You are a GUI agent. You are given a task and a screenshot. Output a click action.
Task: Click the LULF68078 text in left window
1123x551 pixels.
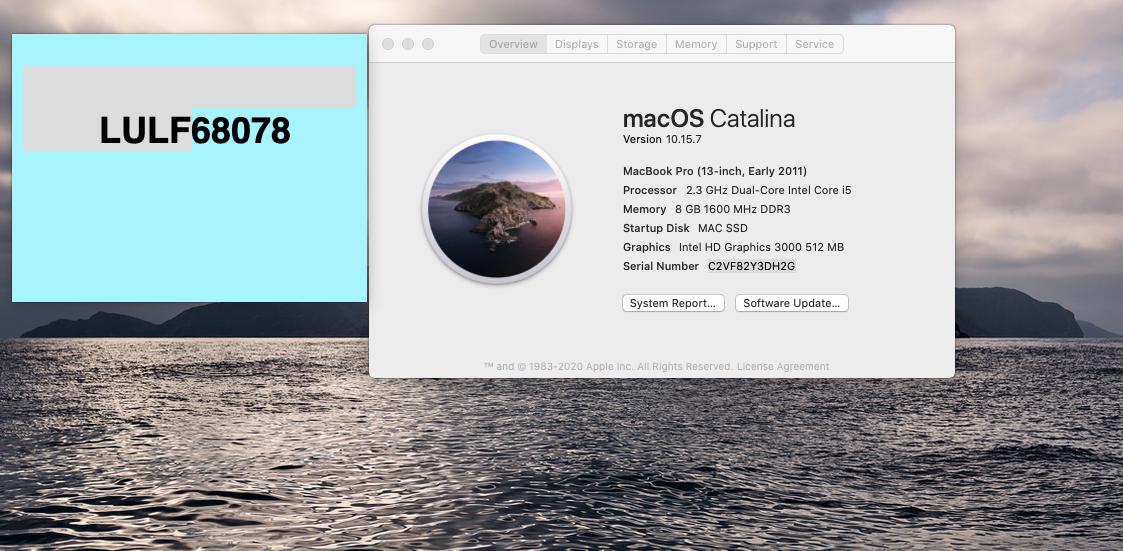195,131
